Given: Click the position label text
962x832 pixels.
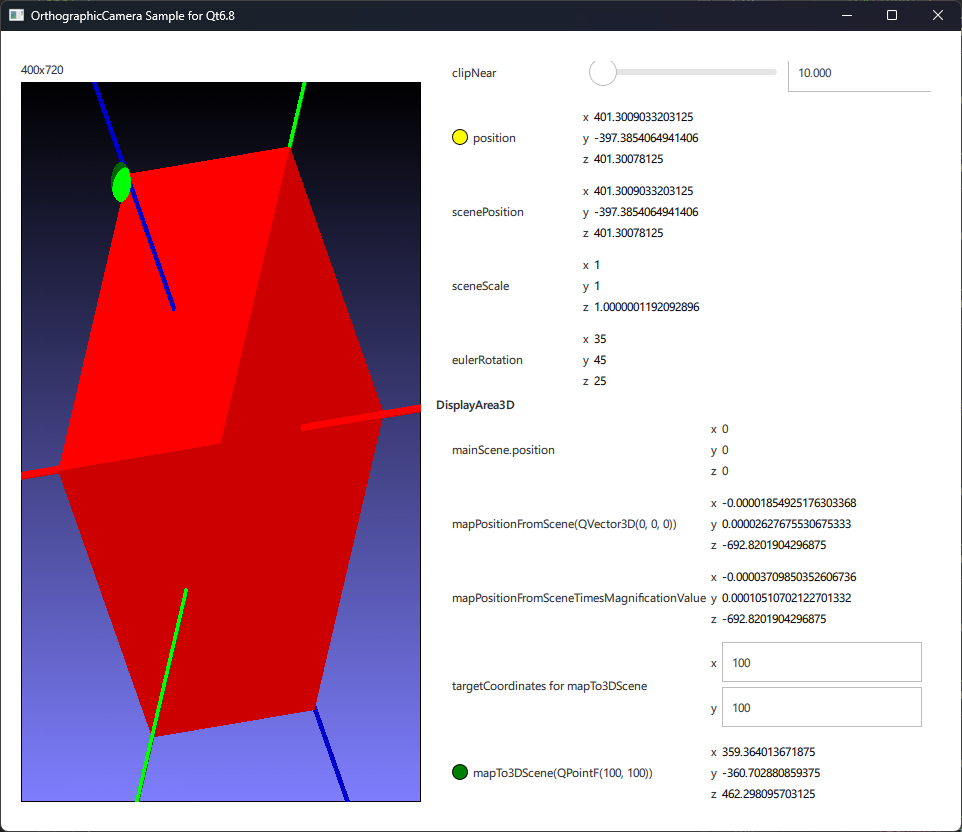Looking at the screenshot, I should point(494,138).
